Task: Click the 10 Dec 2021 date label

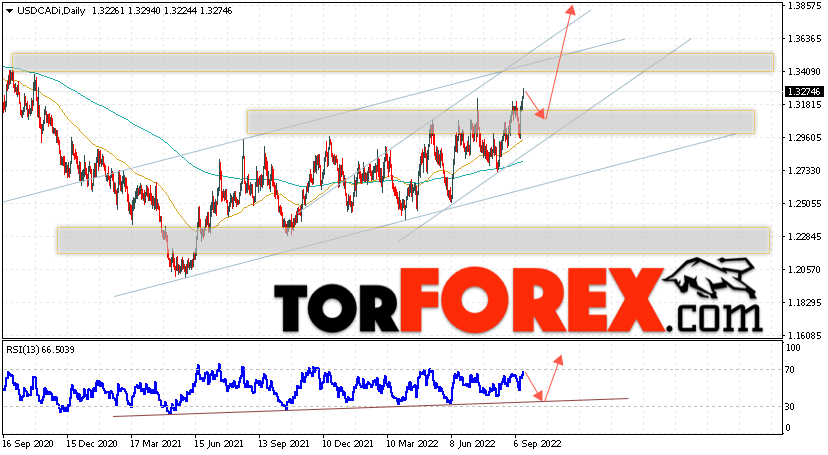Action: [348, 444]
